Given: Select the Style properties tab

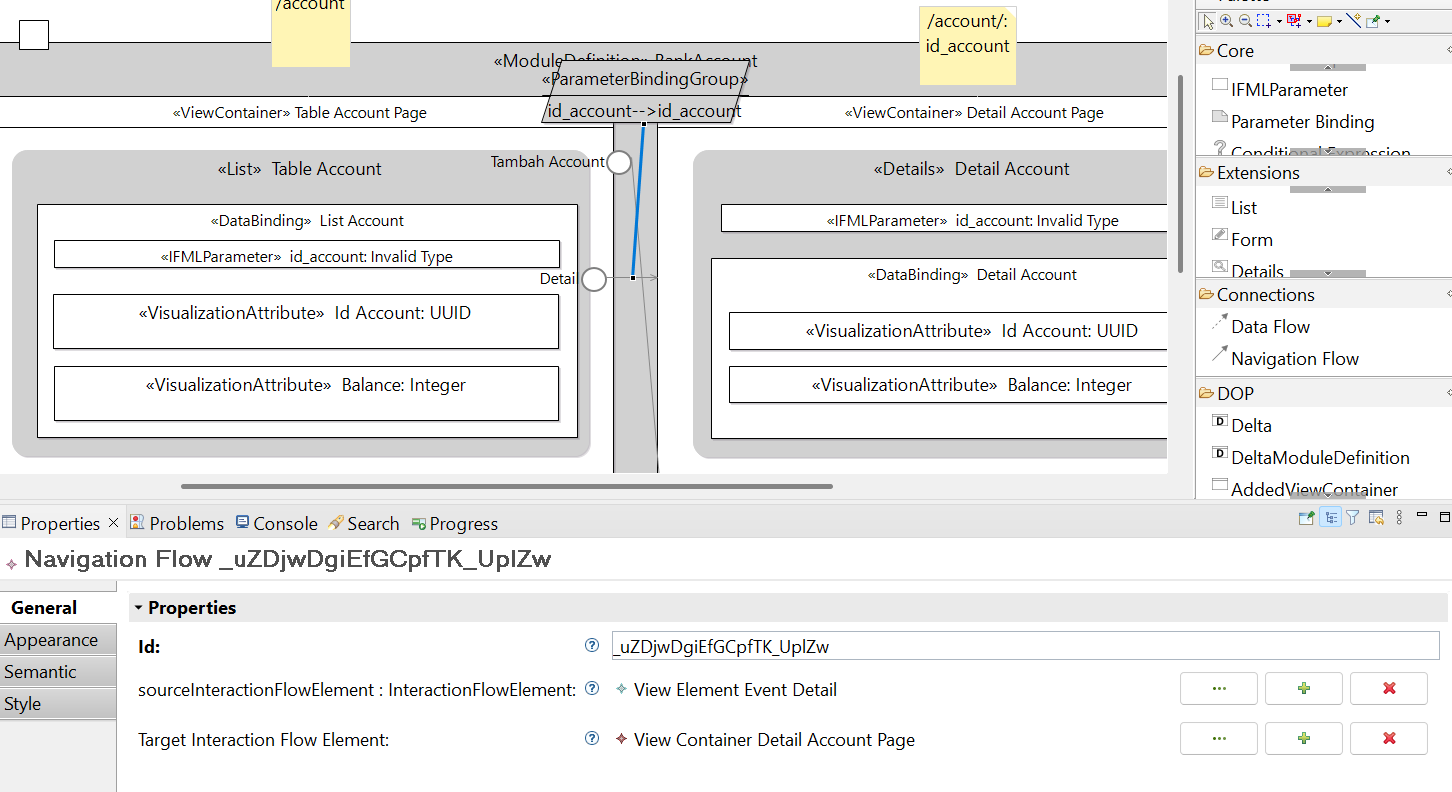Looking at the screenshot, I should tap(58, 703).
